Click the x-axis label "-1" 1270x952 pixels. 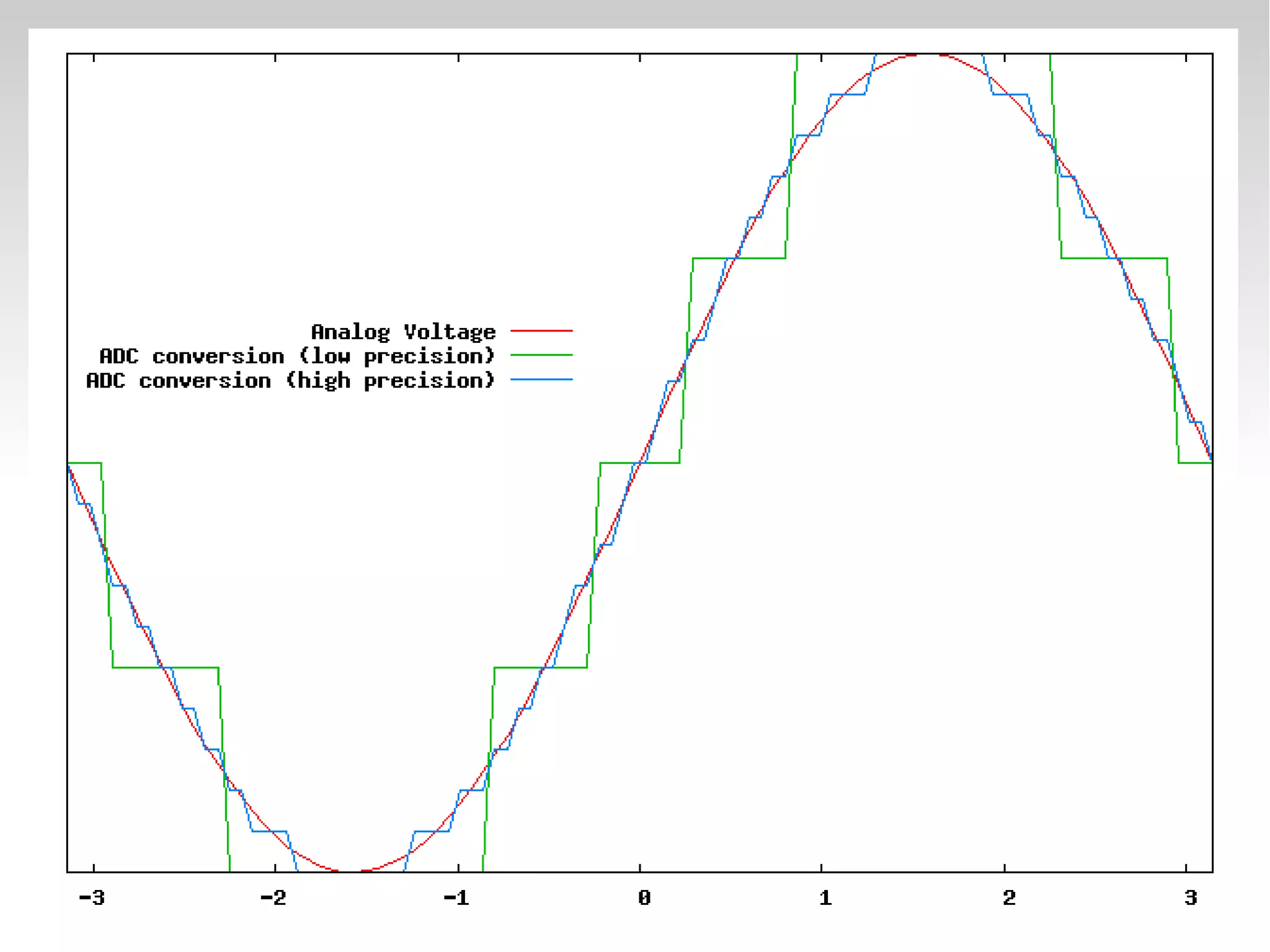(x=456, y=897)
